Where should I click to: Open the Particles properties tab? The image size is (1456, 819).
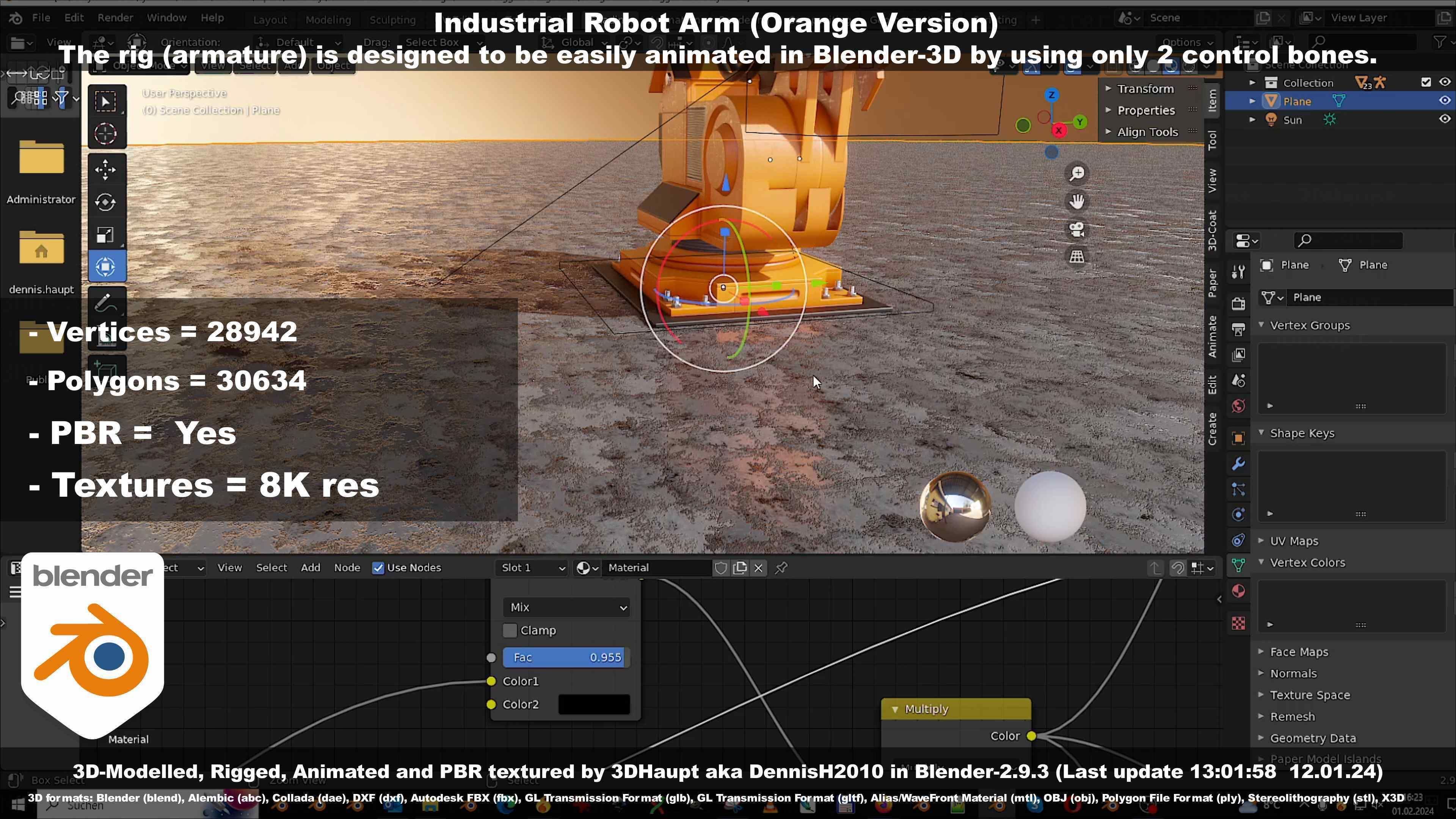point(1238,490)
